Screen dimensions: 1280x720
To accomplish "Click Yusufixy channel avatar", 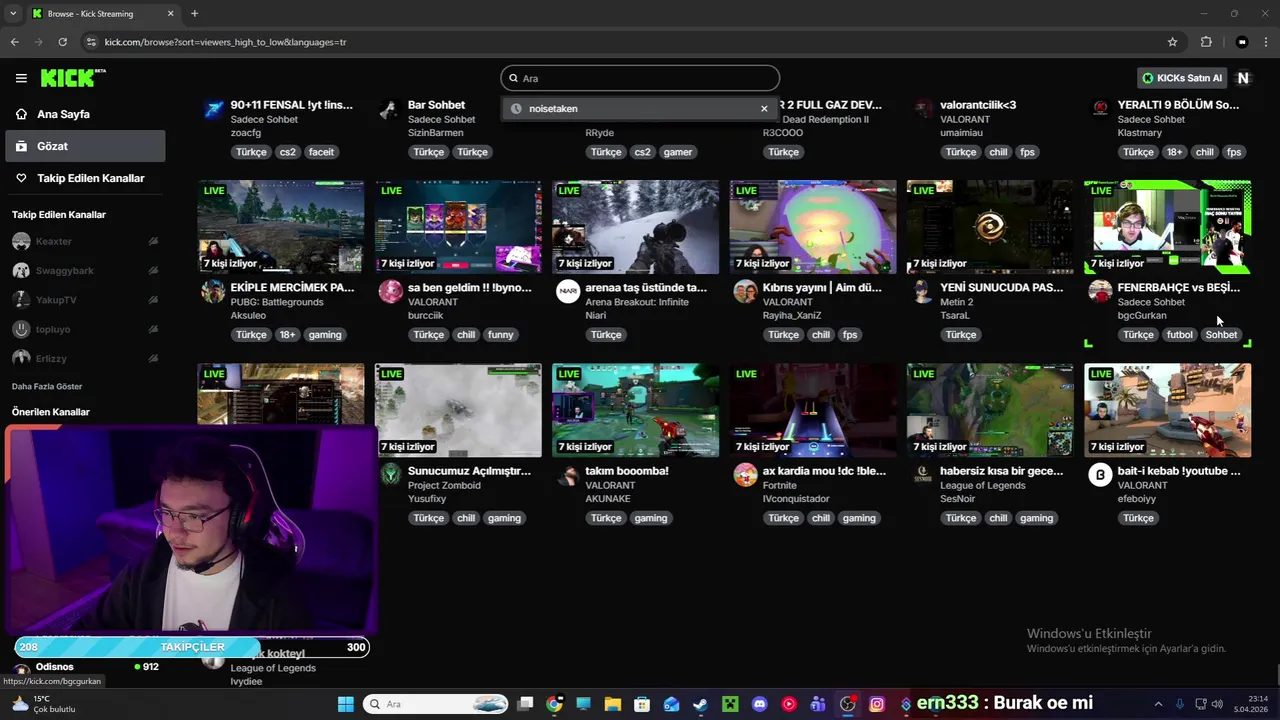I will click(x=391, y=474).
